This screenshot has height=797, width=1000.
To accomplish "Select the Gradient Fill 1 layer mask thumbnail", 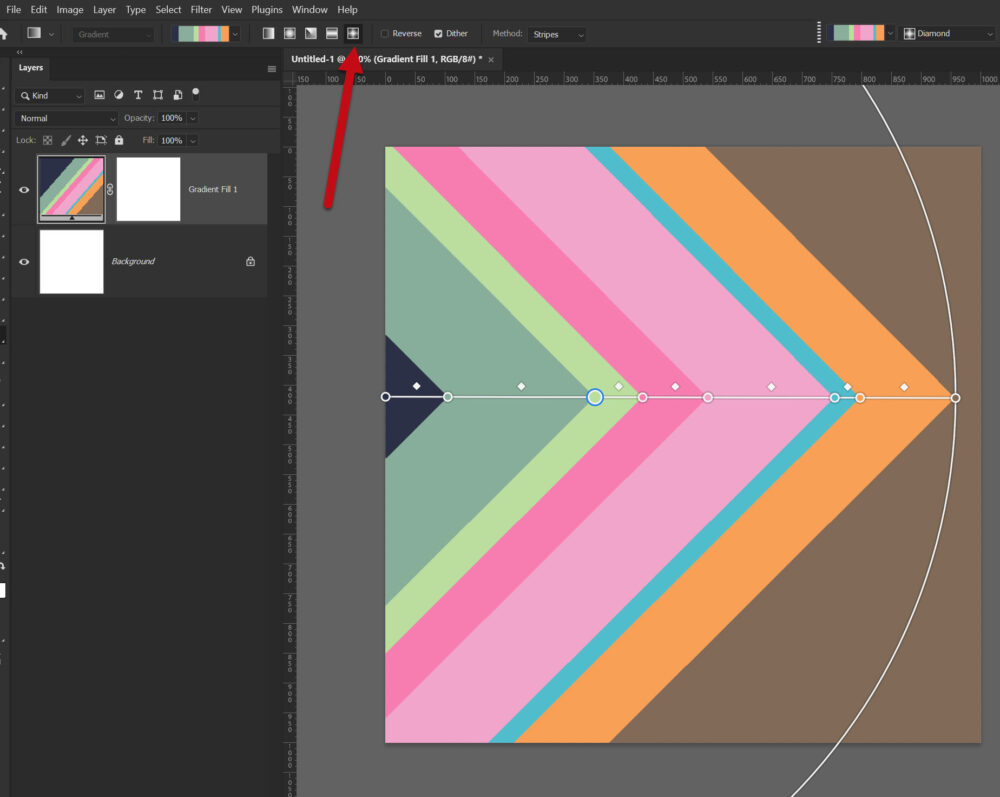I will [x=149, y=189].
